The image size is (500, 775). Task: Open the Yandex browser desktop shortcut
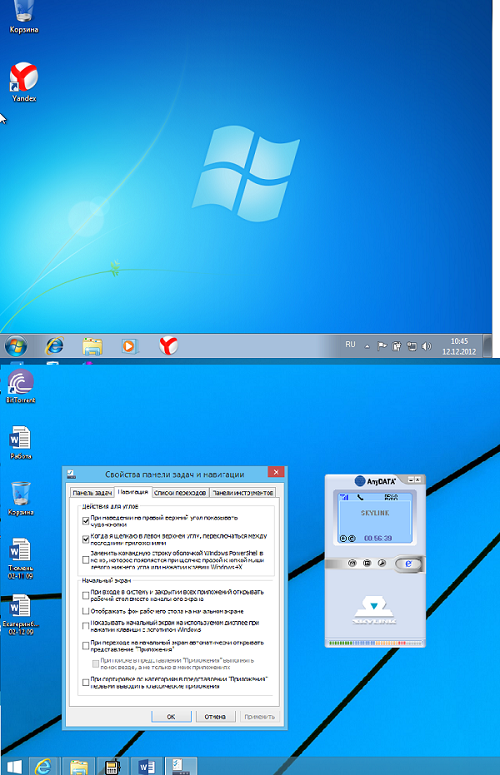click(24, 82)
